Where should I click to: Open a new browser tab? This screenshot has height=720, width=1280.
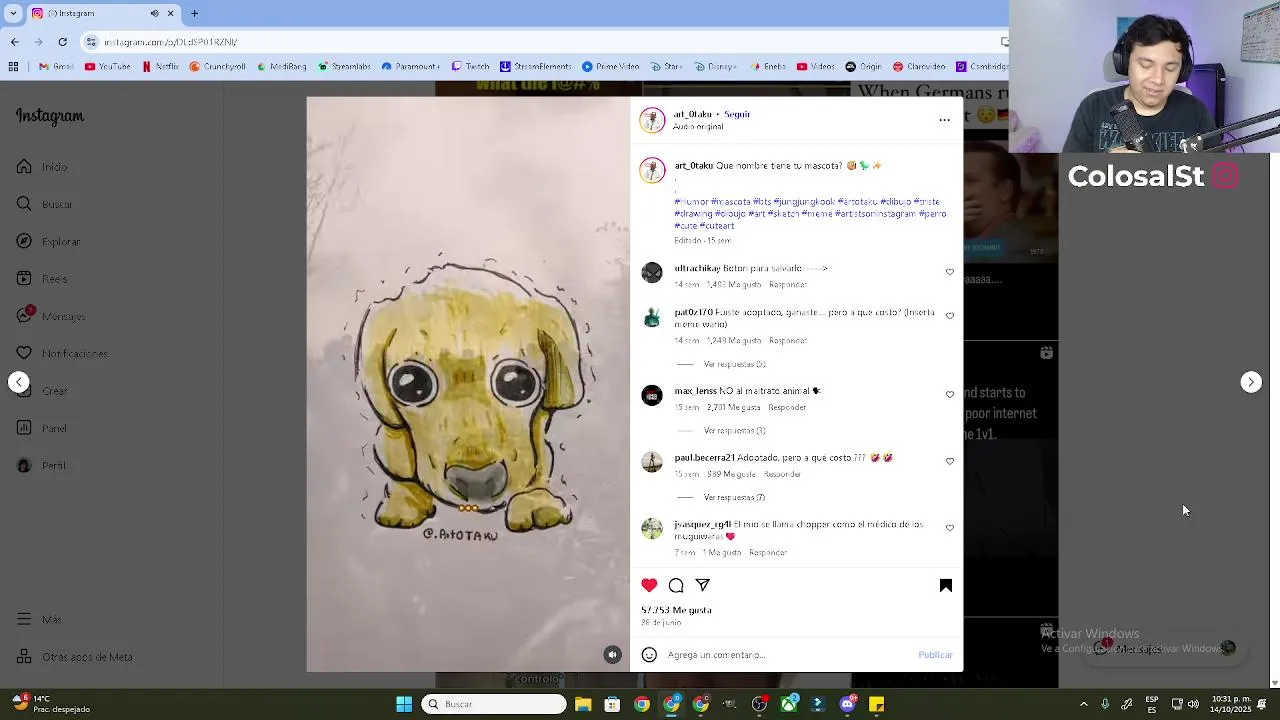(x=194, y=14)
